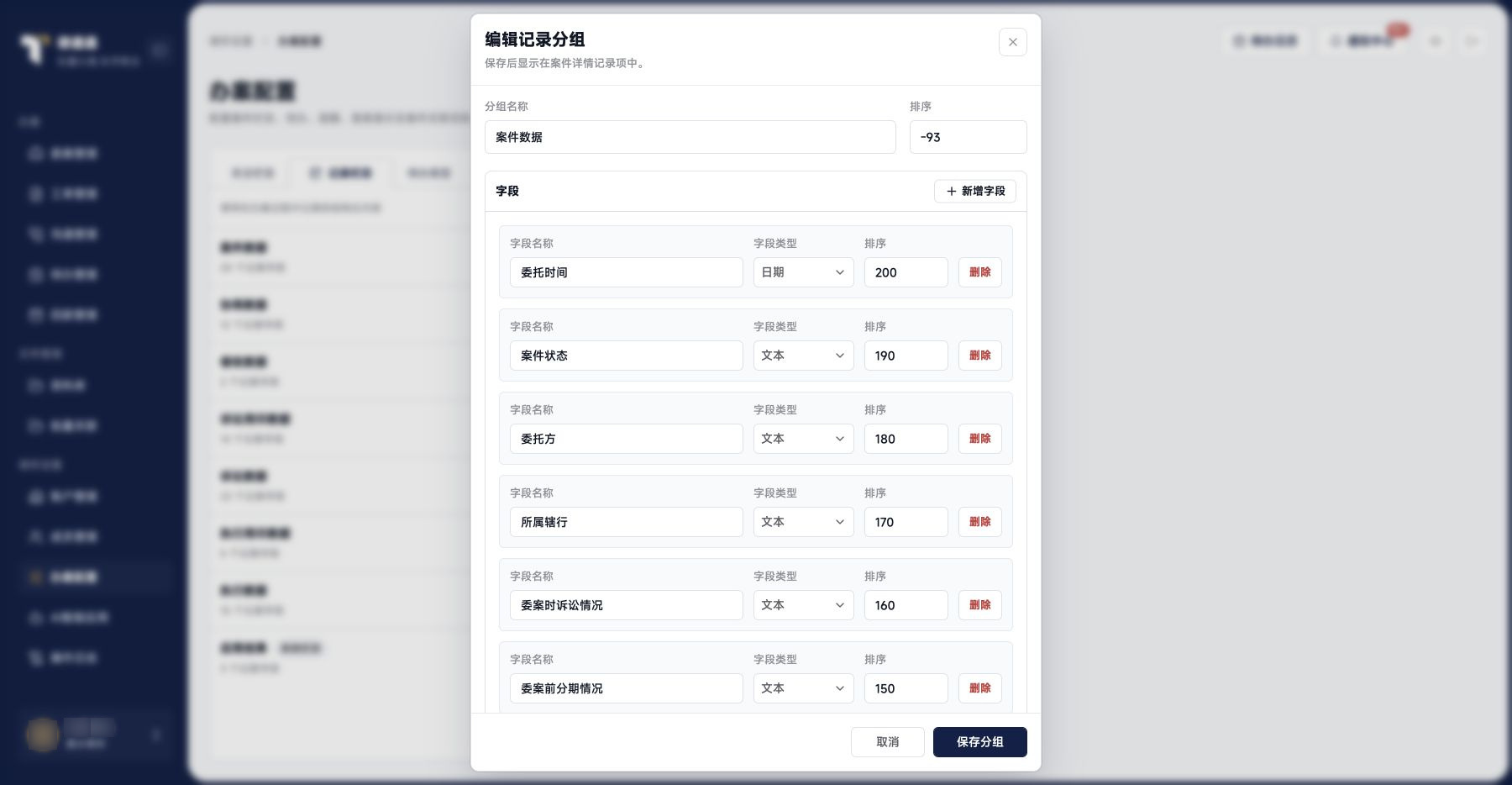Open field type dropdown for 委案时诉讼情况
The height and width of the screenshot is (785, 1512).
coord(803,605)
